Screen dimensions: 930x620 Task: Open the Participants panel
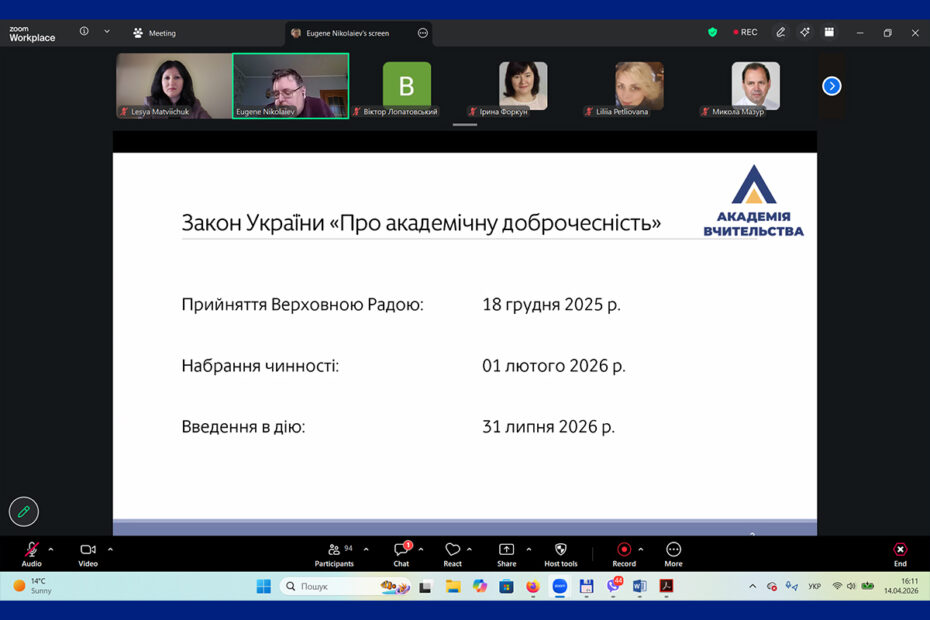pyautogui.click(x=334, y=551)
